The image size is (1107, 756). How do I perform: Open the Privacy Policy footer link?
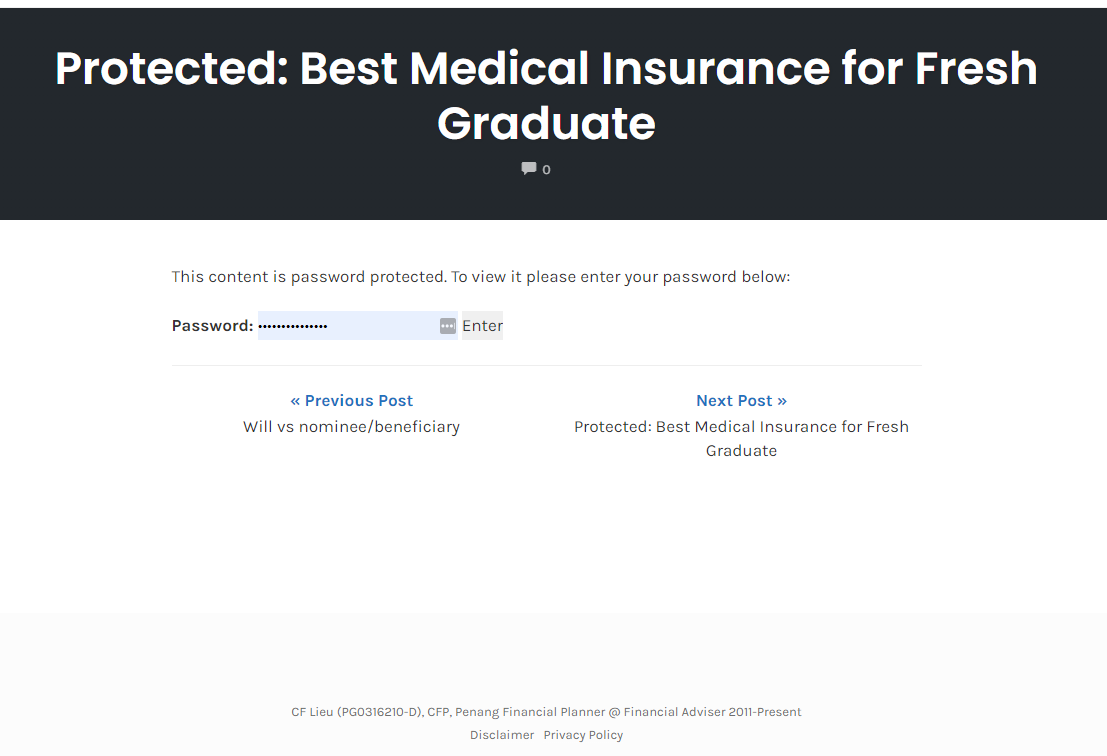click(x=583, y=735)
